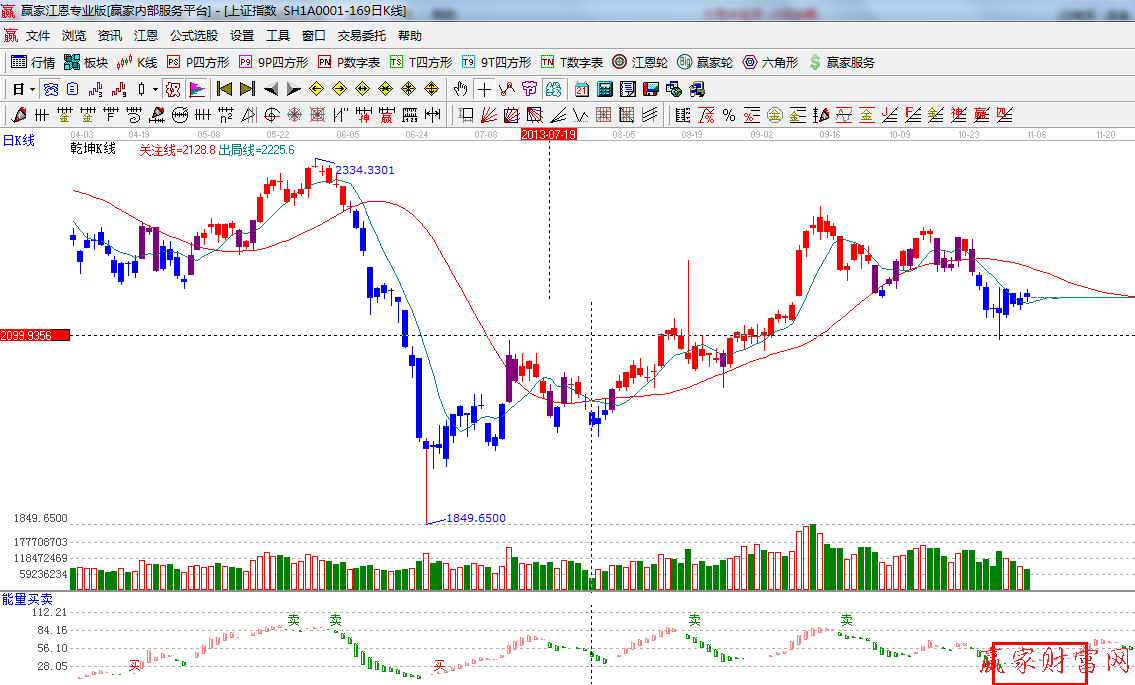The width and height of the screenshot is (1135, 685).
Task: Click the 2013-07-19 date marker on timeline
Action: tap(549, 134)
